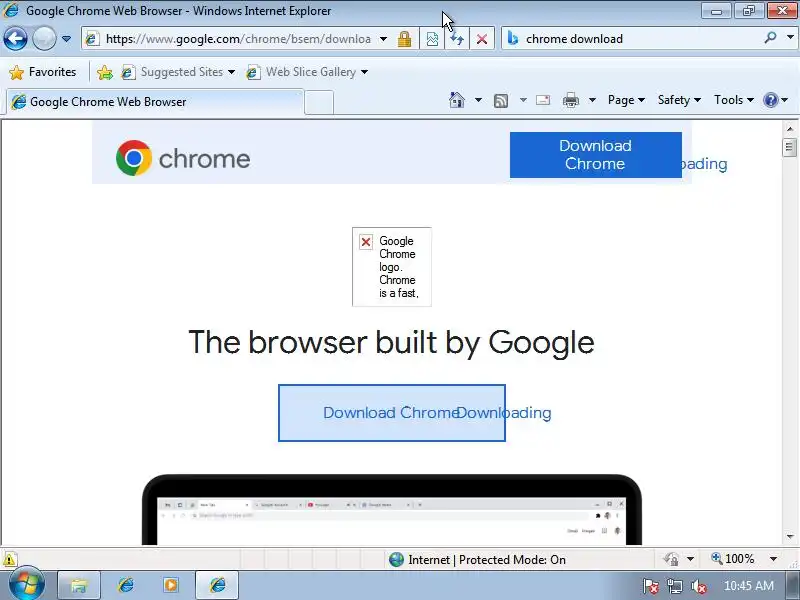800x600 pixels.
Task: Click the 10:45 AM clock
Action: tap(748, 586)
